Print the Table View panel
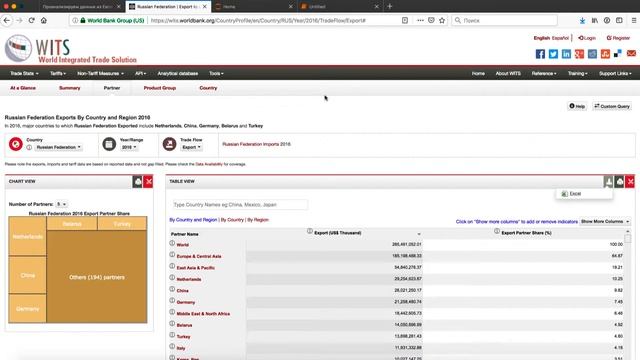640x360 pixels. tap(620, 182)
